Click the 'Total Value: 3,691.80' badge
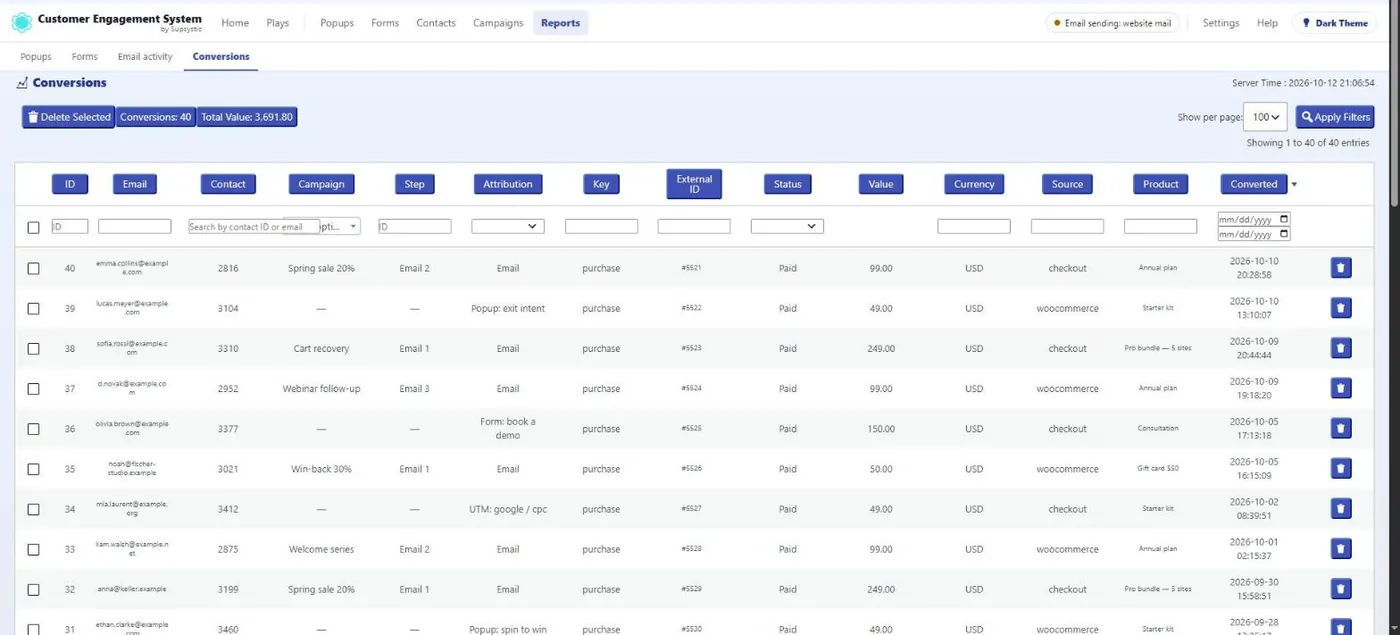The width and height of the screenshot is (1400, 635). 247,117
